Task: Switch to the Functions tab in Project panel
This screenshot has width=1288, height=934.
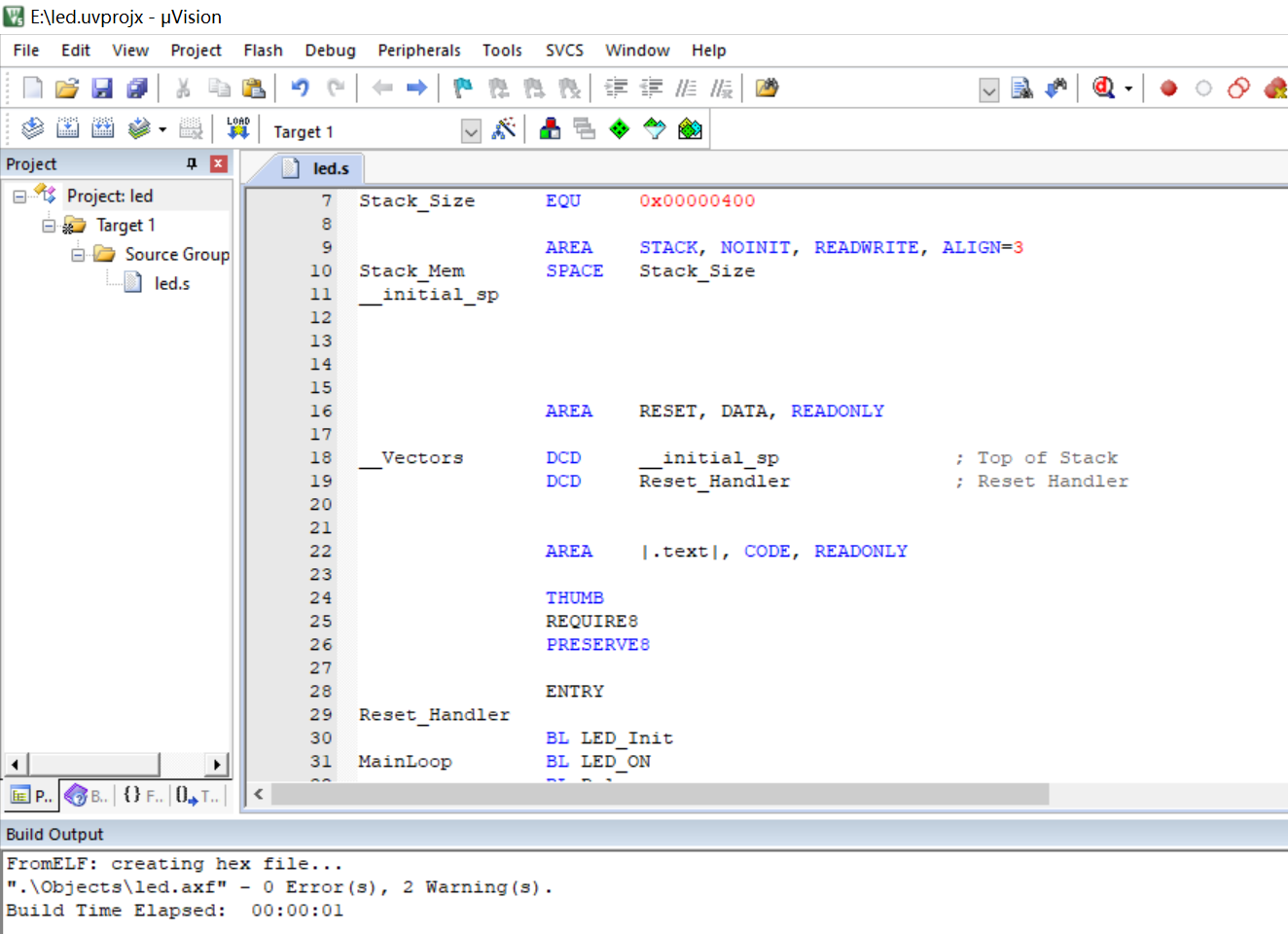Action: (x=143, y=796)
